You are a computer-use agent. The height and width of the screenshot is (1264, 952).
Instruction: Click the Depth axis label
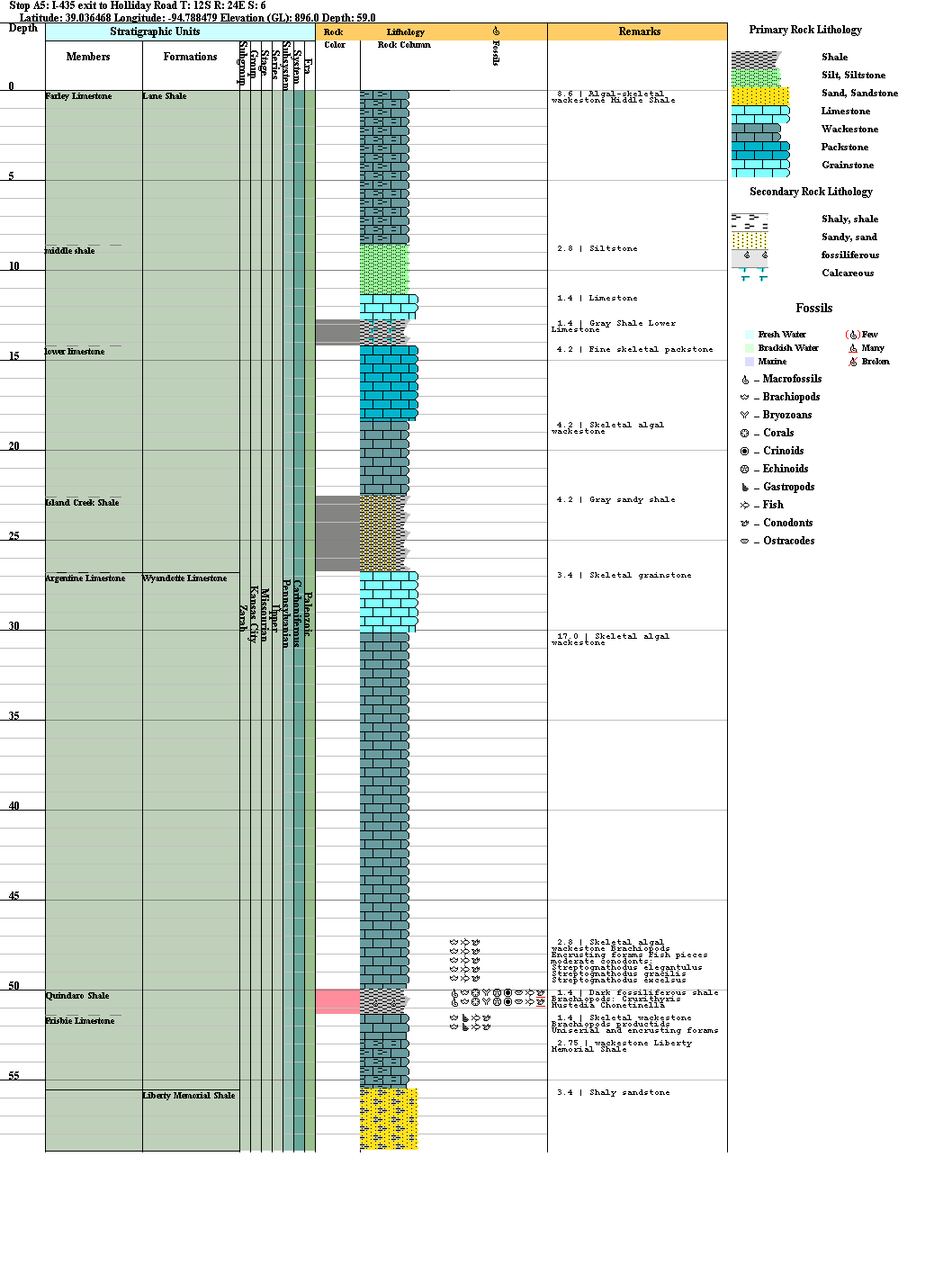(23, 28)
